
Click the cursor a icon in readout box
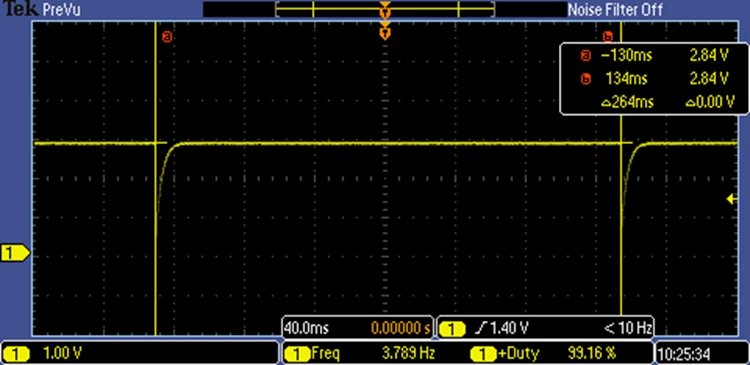pyautogui.click(x=585, y=56)
